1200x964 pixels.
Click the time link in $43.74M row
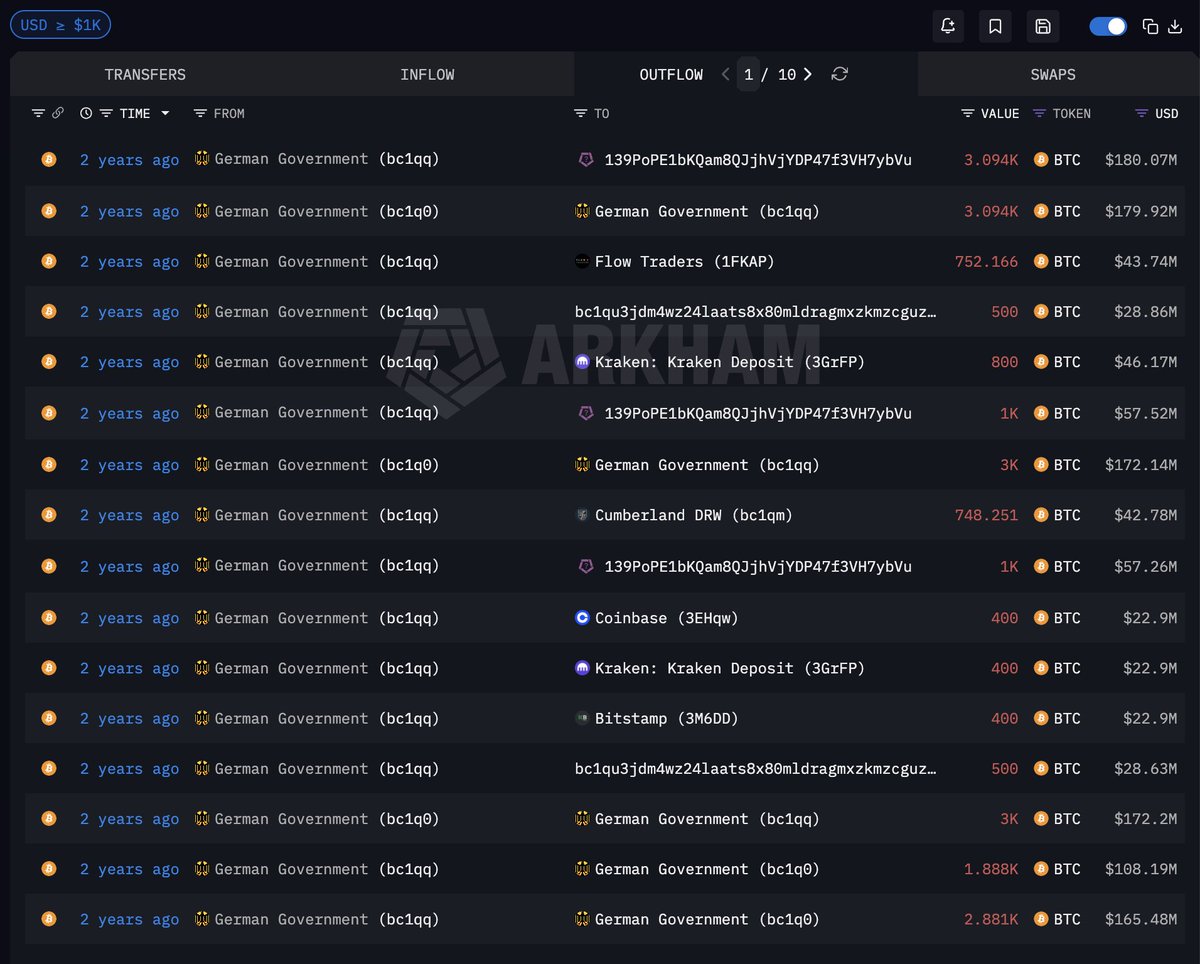tap(130, 261)
